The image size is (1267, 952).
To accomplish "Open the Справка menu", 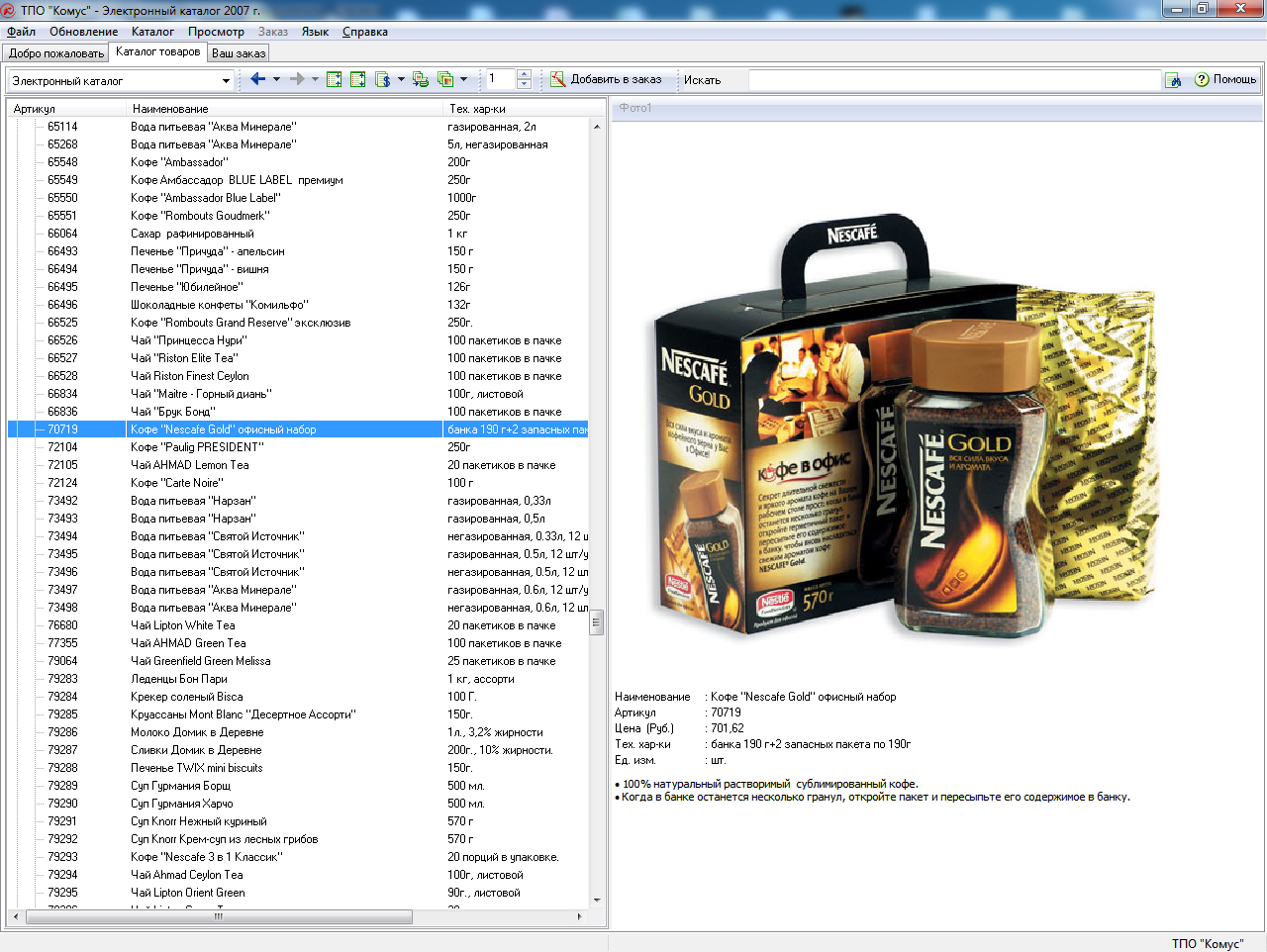I will (365, 32).
